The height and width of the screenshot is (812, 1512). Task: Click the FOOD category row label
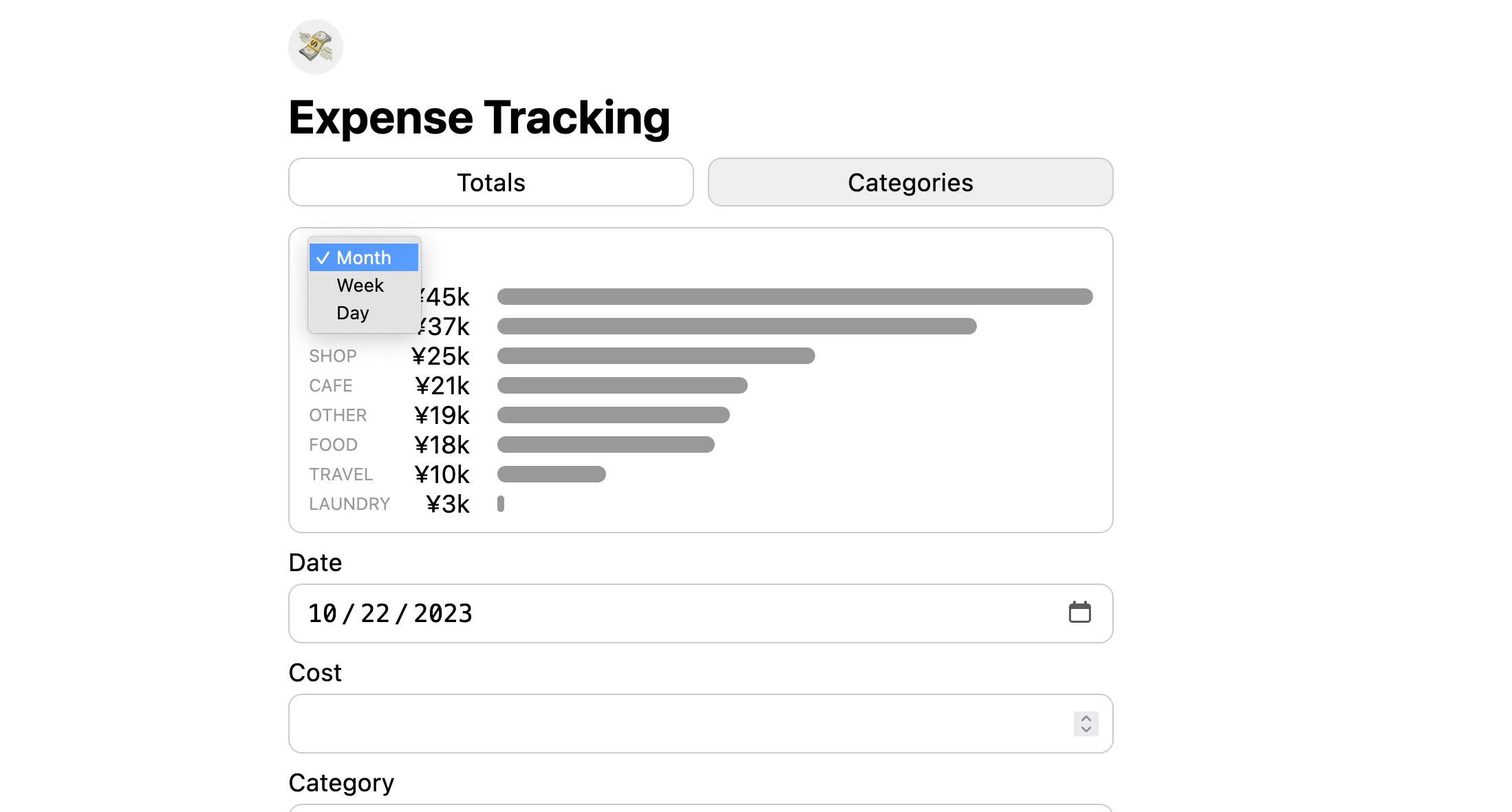tap(333, 445)
